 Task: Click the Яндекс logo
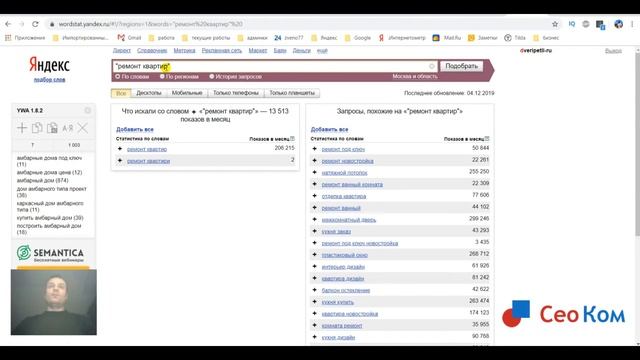(x=49, y=64)
